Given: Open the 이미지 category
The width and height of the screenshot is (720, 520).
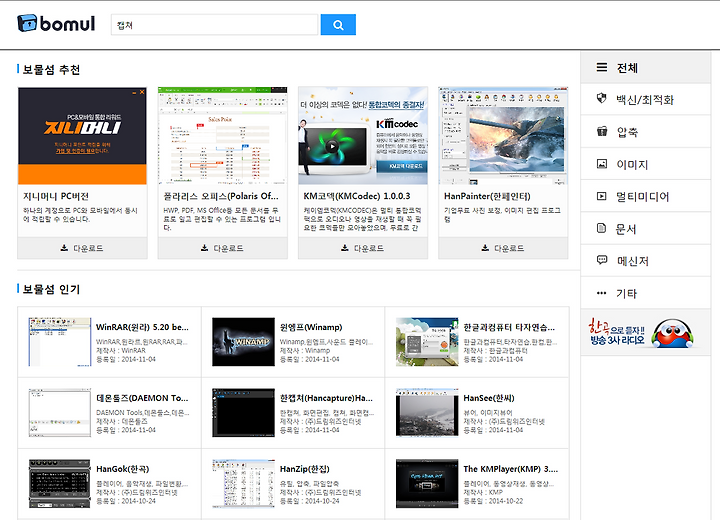Looking at the screenshot, I should (646, 164).
